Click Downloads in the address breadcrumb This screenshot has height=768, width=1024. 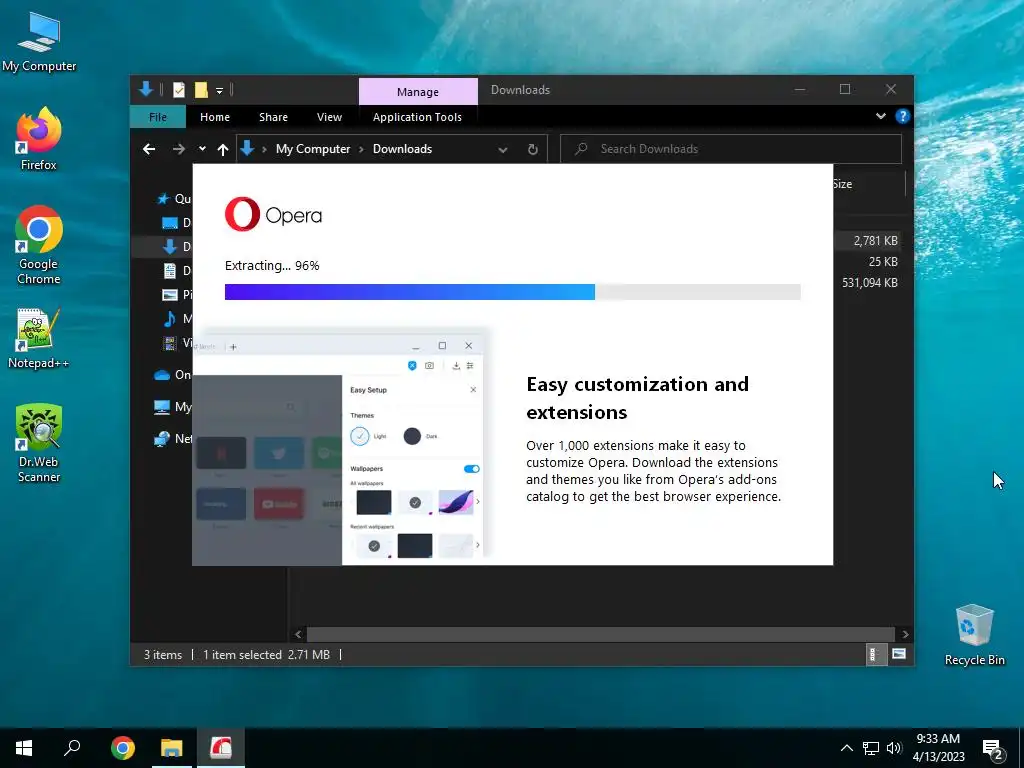click(x=402, y=149)
